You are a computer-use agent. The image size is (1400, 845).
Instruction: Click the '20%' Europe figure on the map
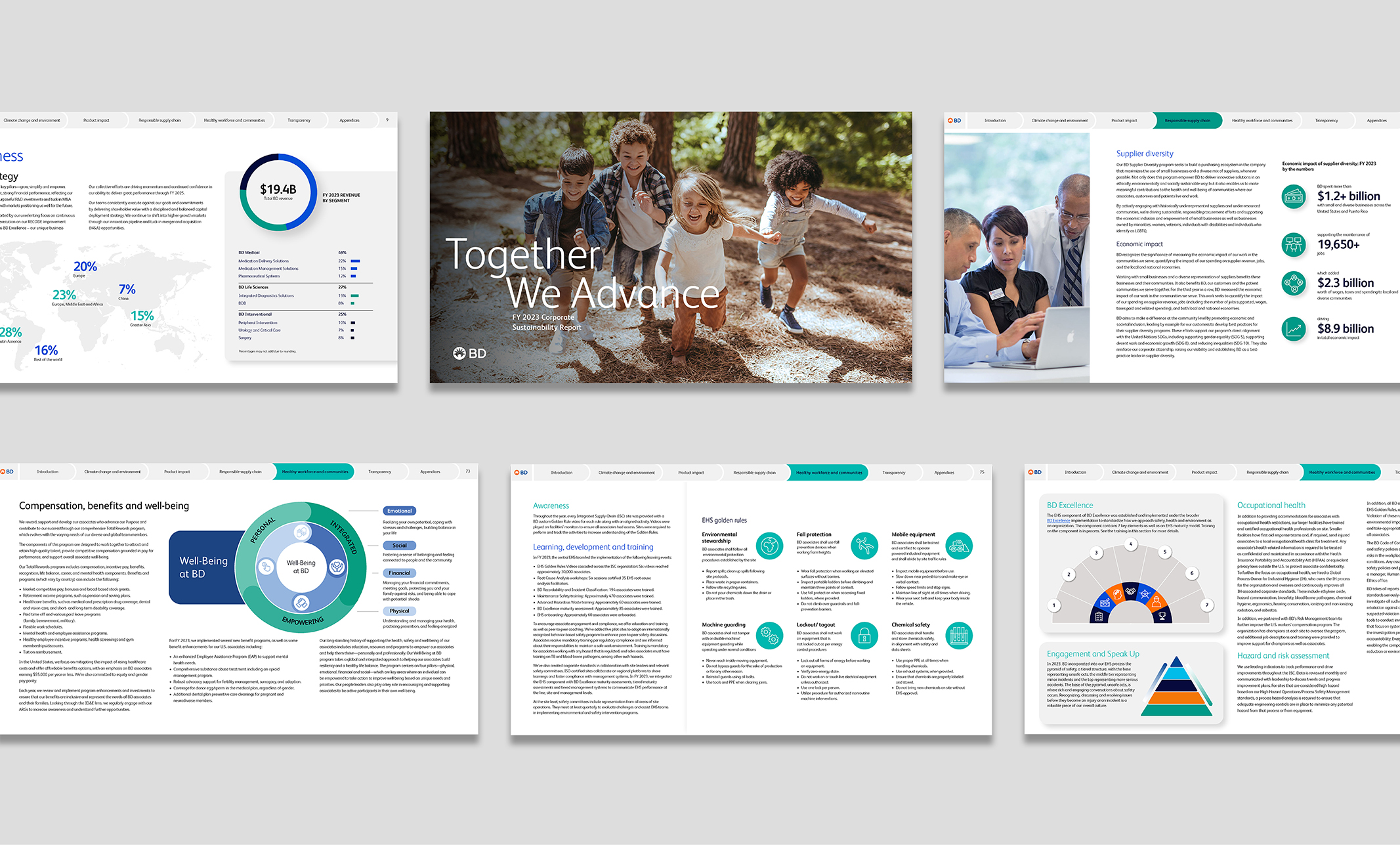tap(85, 267)
